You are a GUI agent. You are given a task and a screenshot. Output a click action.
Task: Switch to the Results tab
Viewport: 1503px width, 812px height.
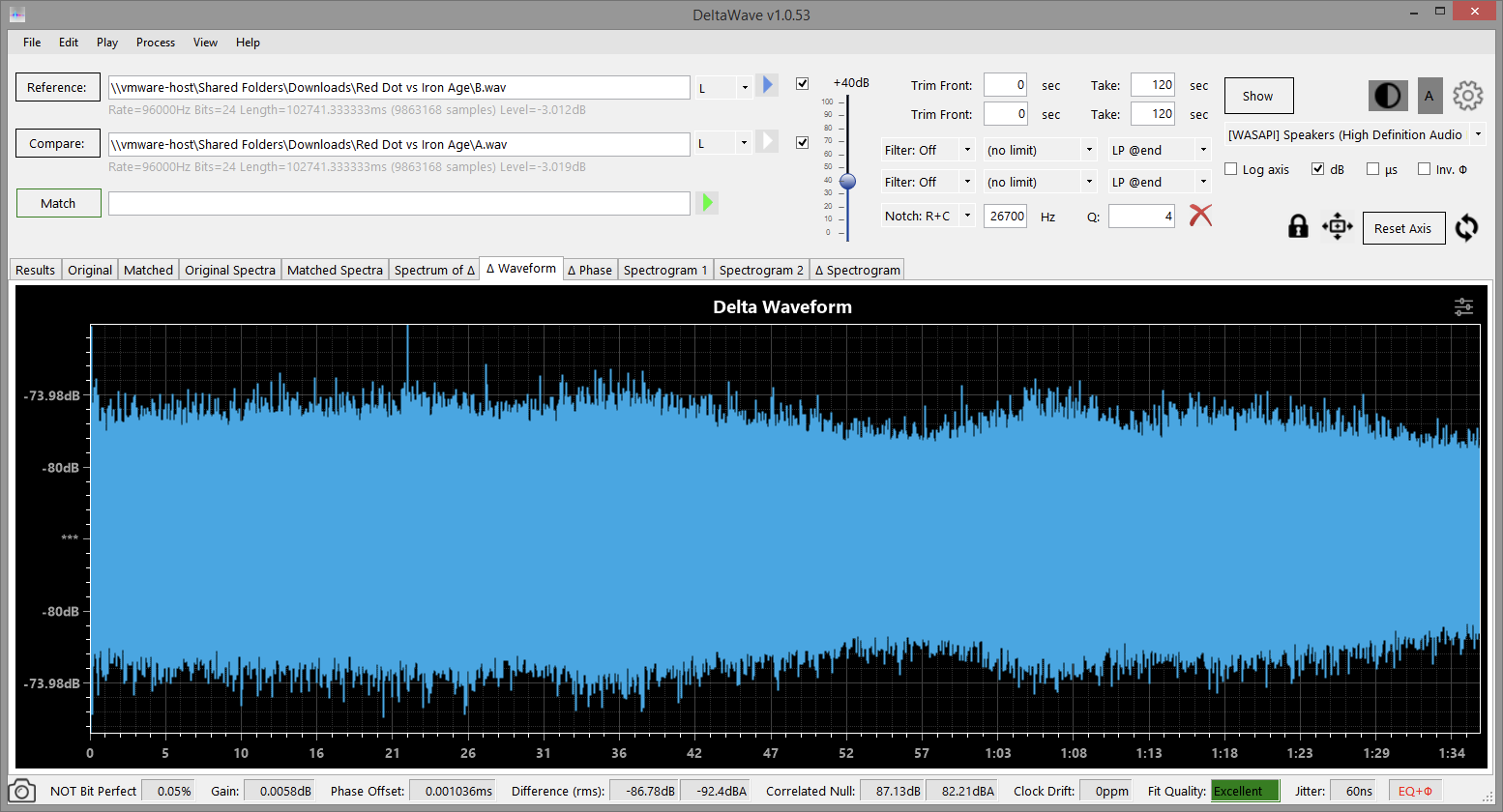(36, 270)
